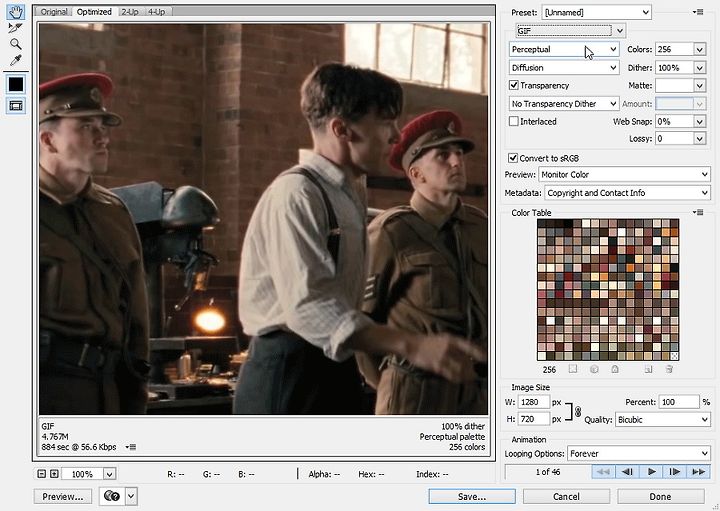Expand the Colors count dropdown arrow
The height and width of the screenshot is (511, 720).
(x=699, y=49)
